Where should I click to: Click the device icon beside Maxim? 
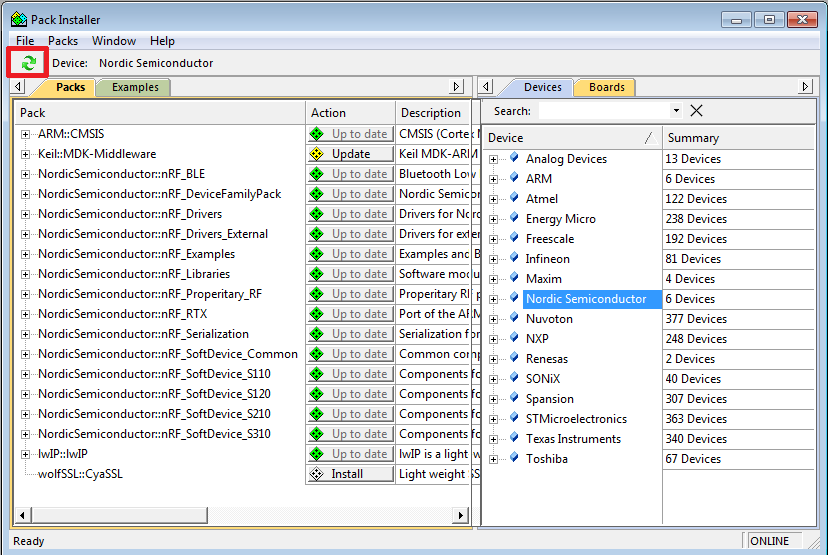[x=514, y=278]
